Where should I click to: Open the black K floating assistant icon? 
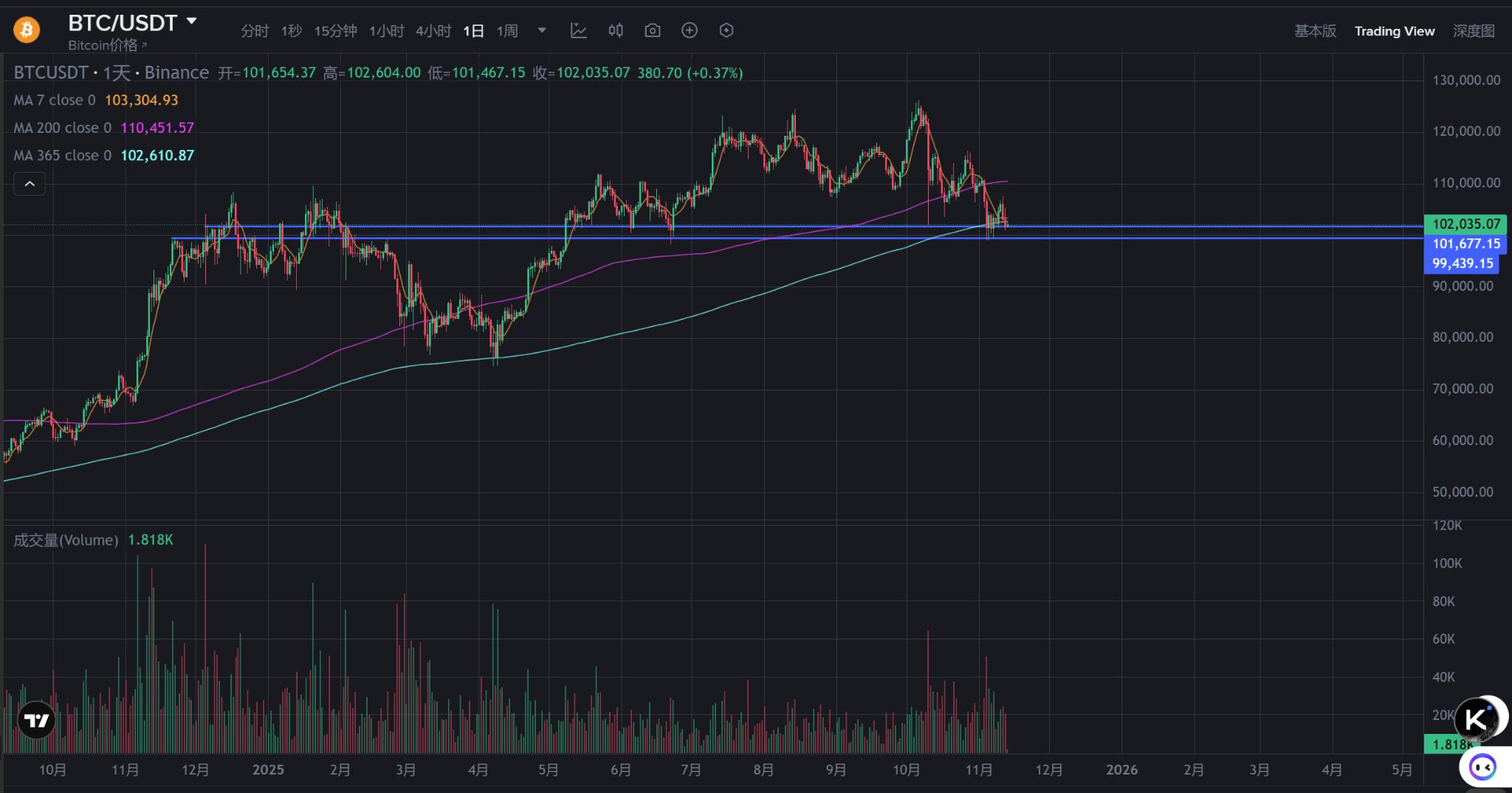pos(1477,718)
